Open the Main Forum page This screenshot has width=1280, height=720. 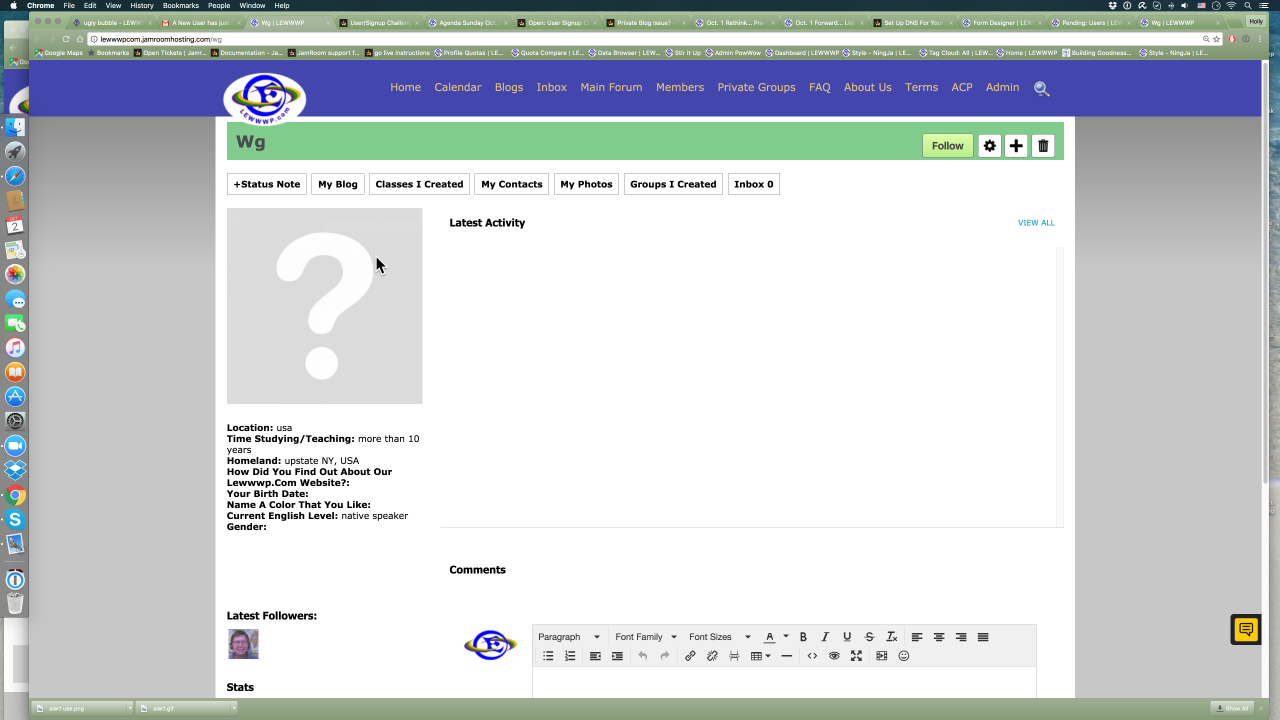tap(611, 87)
